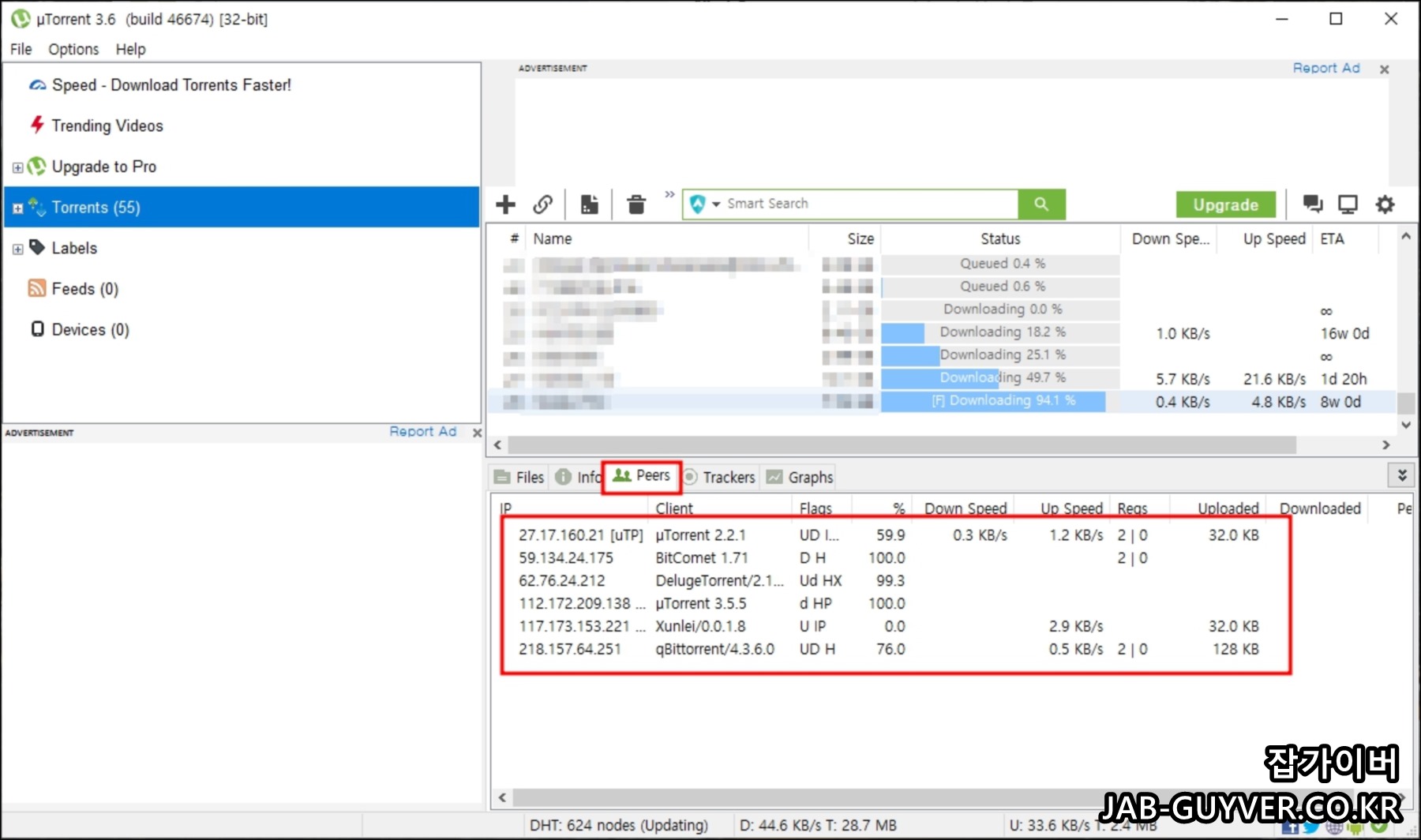This screenshot has width=1421, height=840.
Task: Switch to the Info tab
Action: pos(578,477)
